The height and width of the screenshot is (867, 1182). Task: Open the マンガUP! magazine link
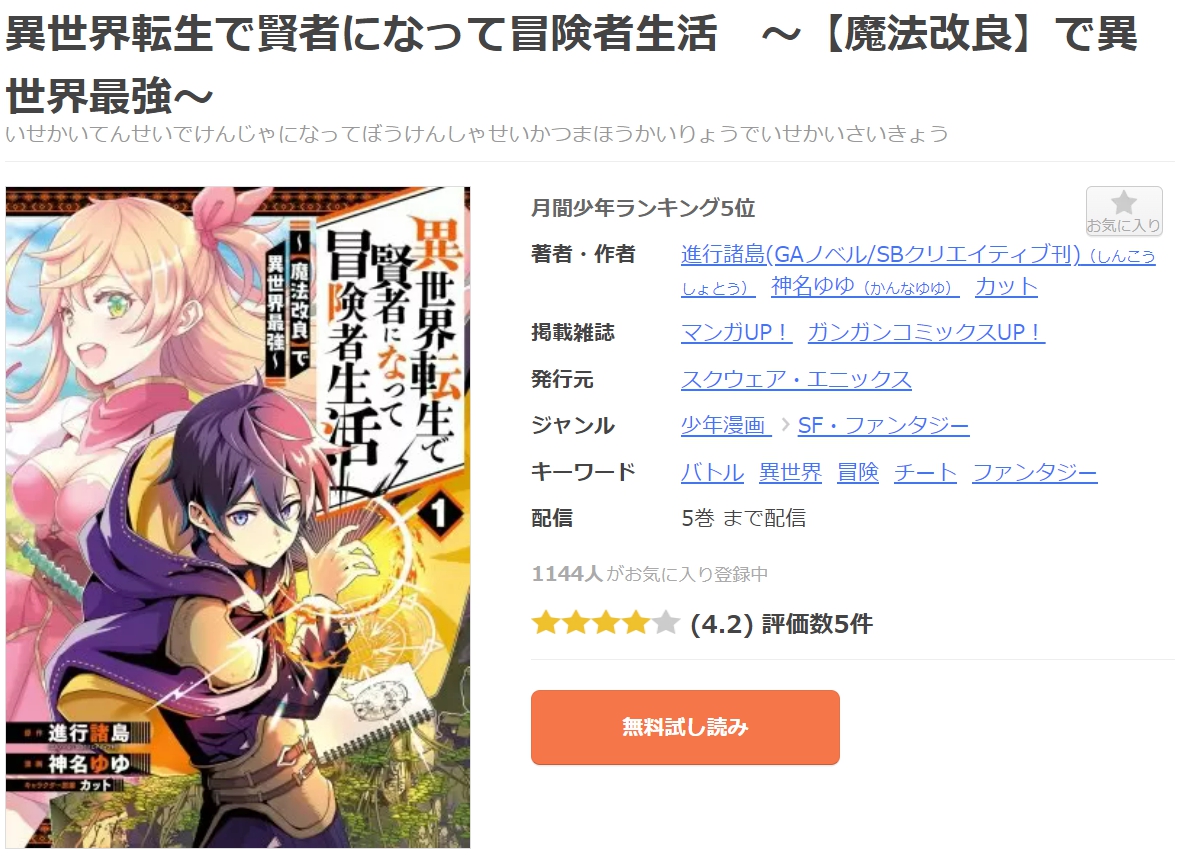(736, 332)
